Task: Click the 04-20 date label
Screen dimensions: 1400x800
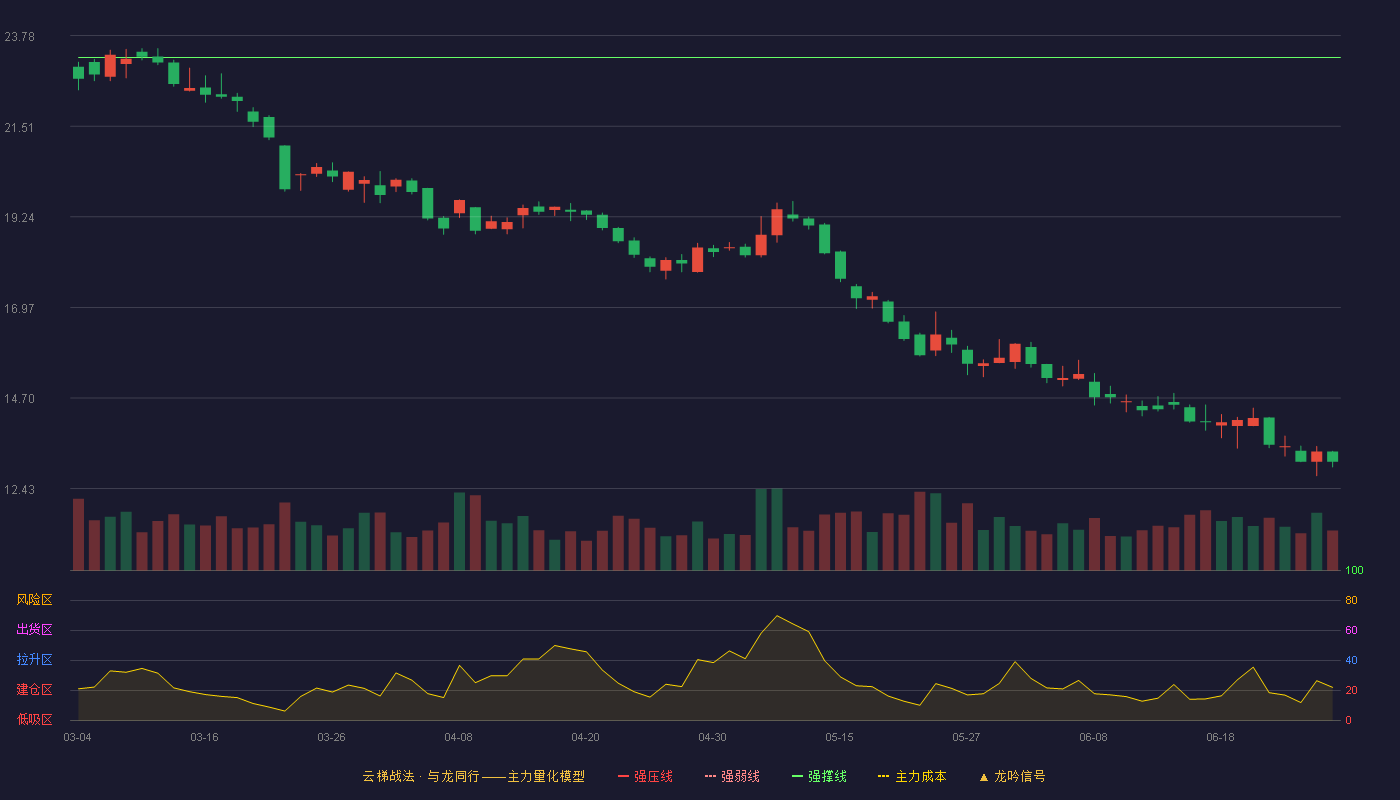Action: point(585,737)
